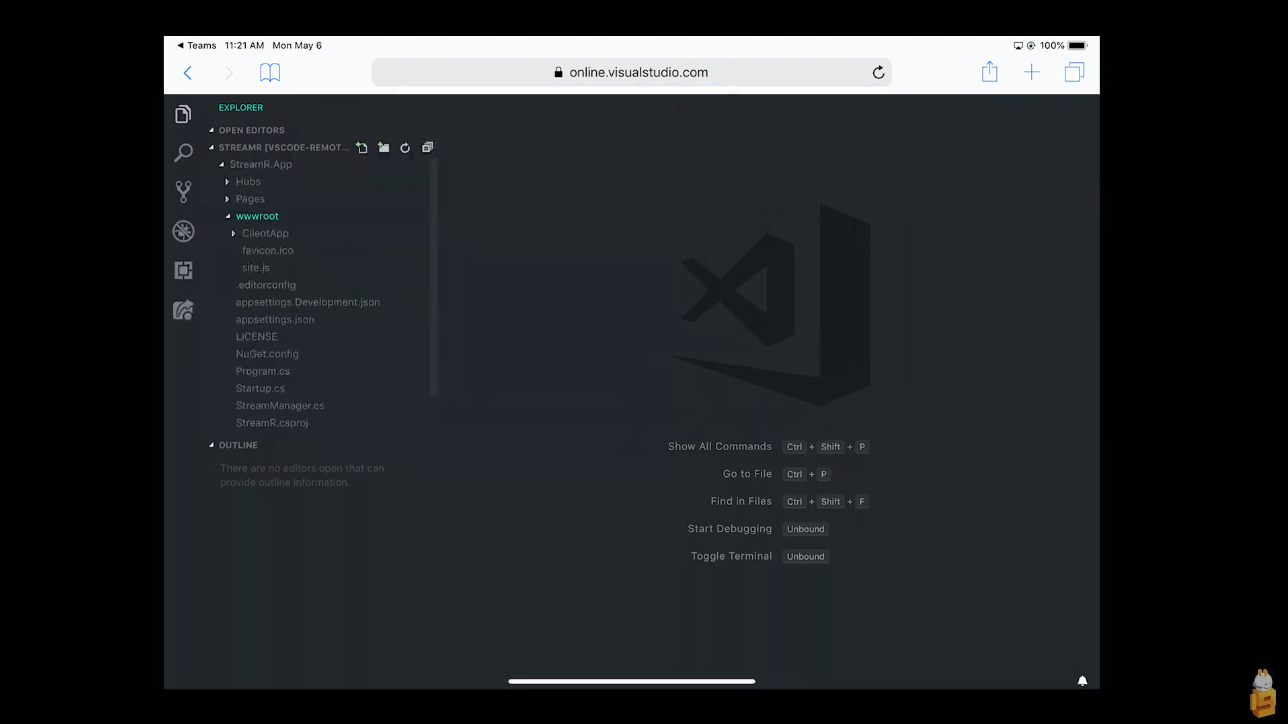Click the 'Find in Files' hint text
Viewport: 1288px width, 724px height.
741,501
